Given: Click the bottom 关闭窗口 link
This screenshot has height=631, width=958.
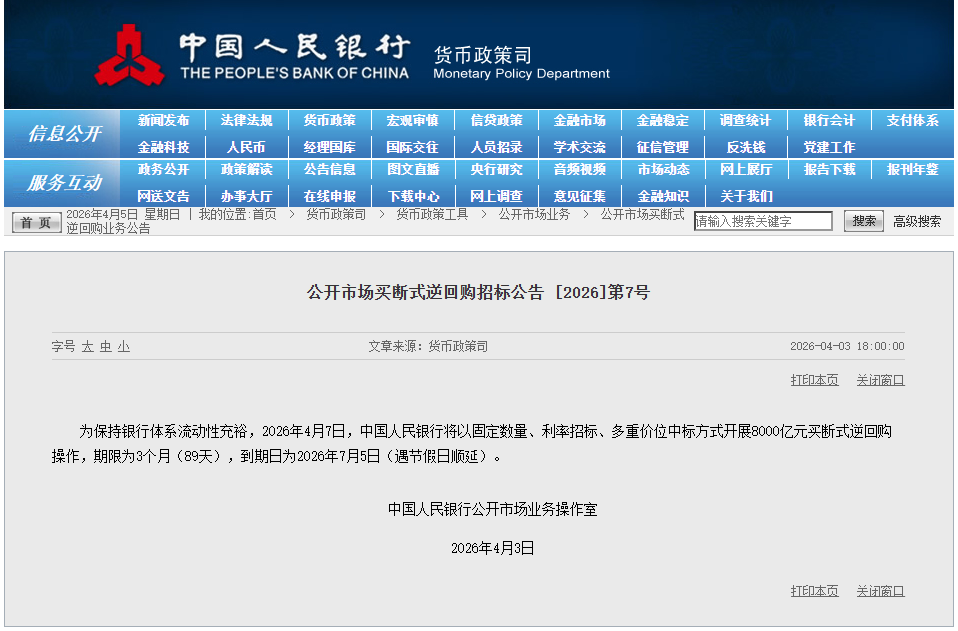Looking at the screenshot, I should click(880, 591).
